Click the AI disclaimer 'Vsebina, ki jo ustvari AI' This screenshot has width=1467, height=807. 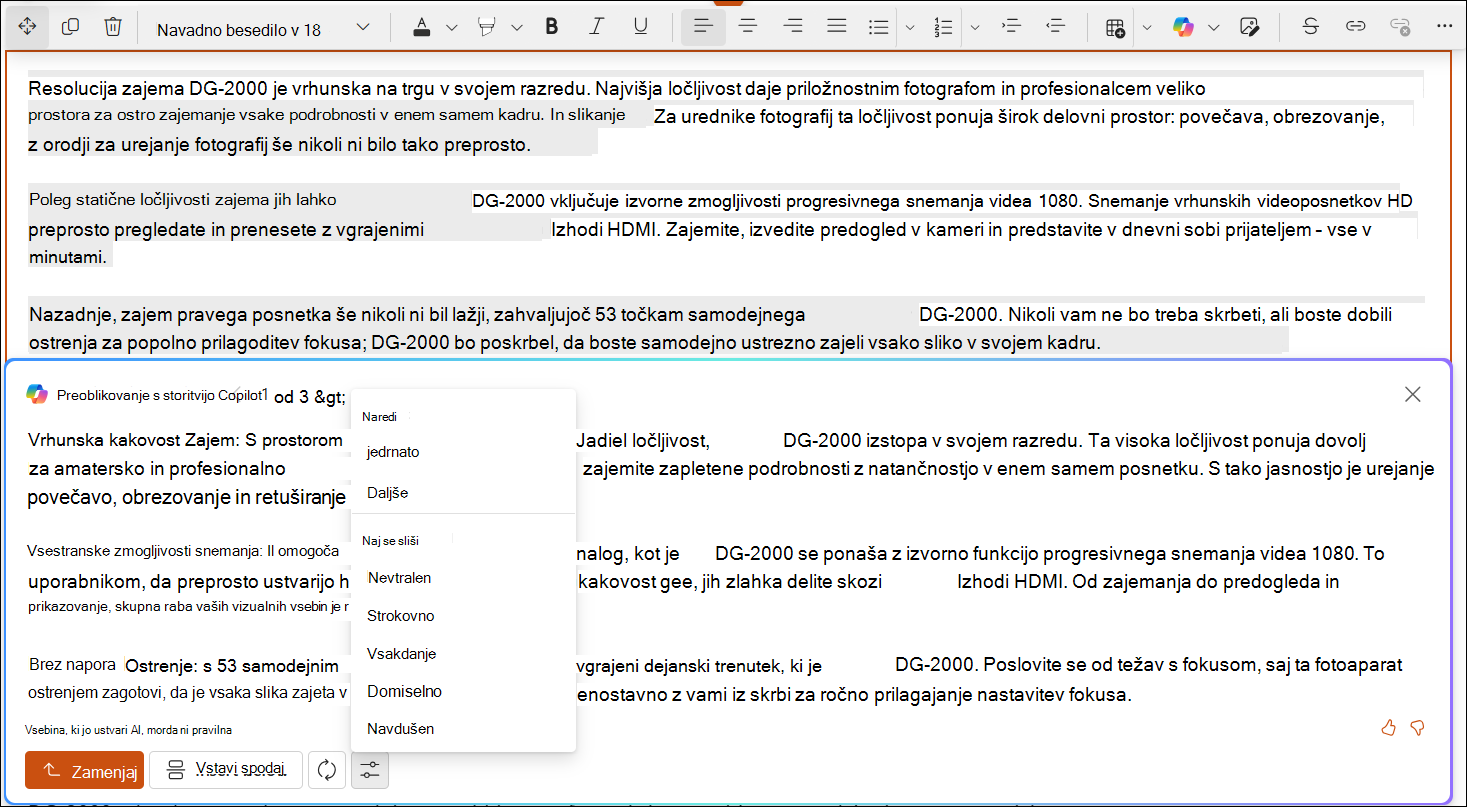click(x=130, y=730)
